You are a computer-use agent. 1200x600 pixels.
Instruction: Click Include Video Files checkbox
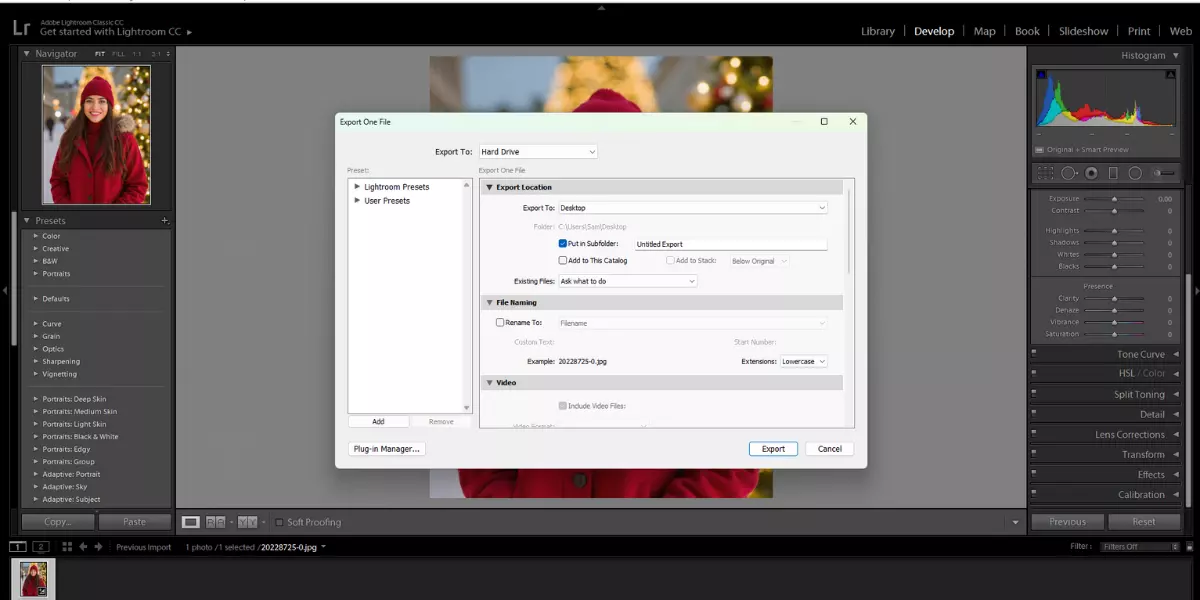[563, 405]
